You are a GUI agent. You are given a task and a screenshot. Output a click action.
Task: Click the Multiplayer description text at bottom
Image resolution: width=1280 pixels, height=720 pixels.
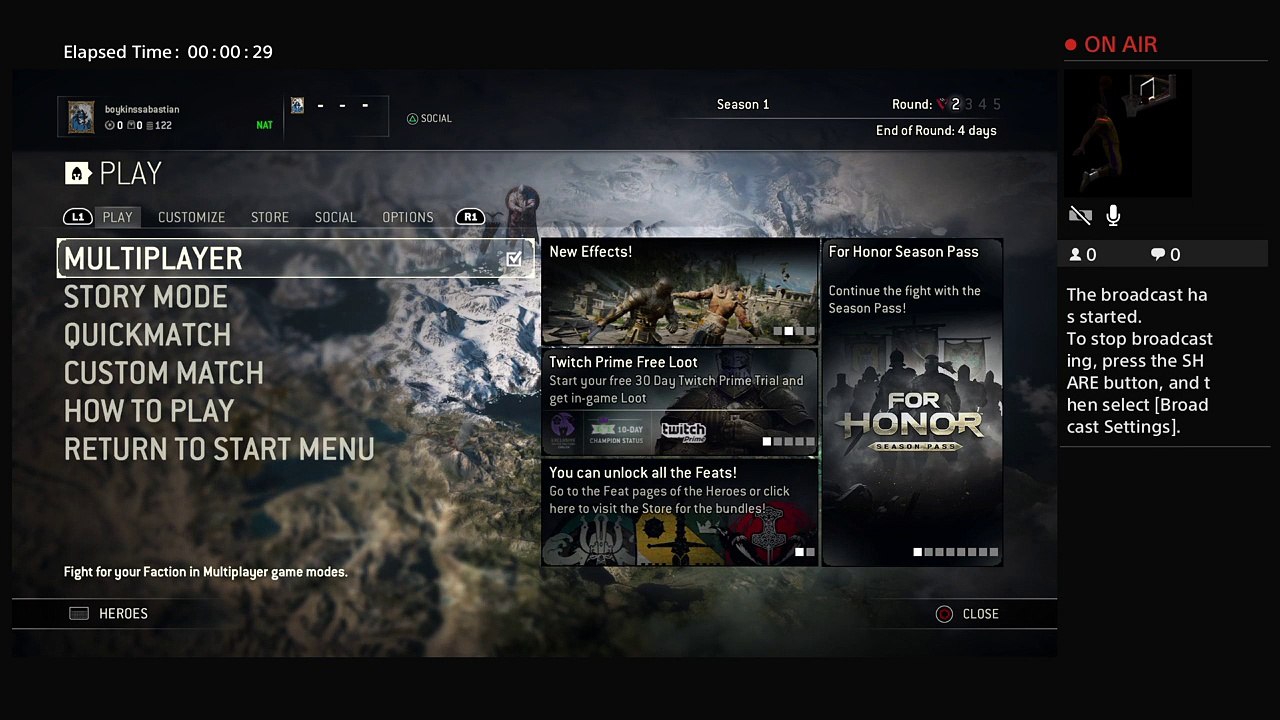(206, 572)
